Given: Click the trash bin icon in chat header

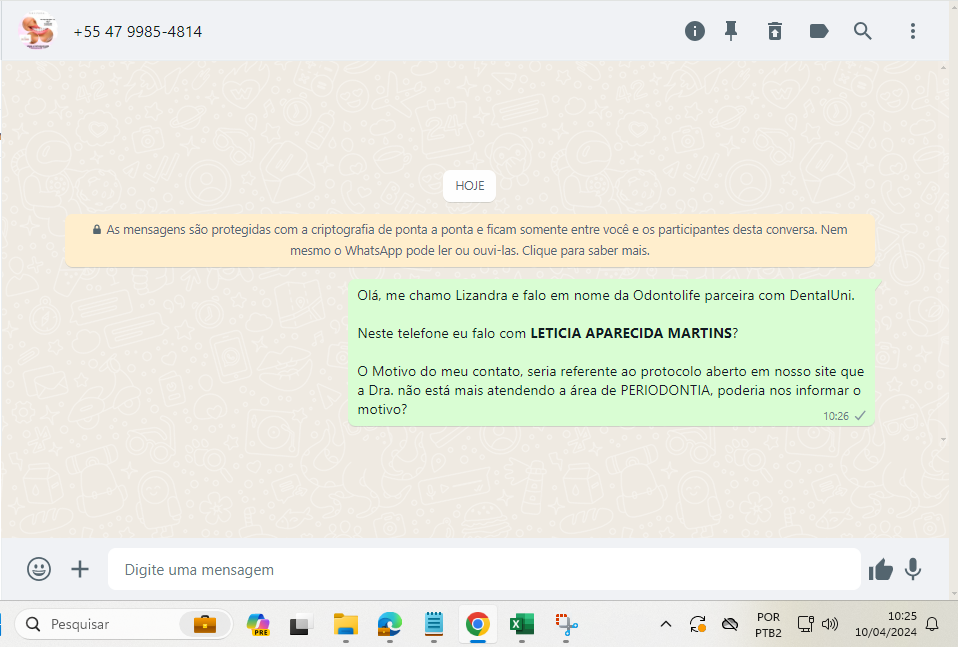Looking at the screenshot, I should (775, 31).
